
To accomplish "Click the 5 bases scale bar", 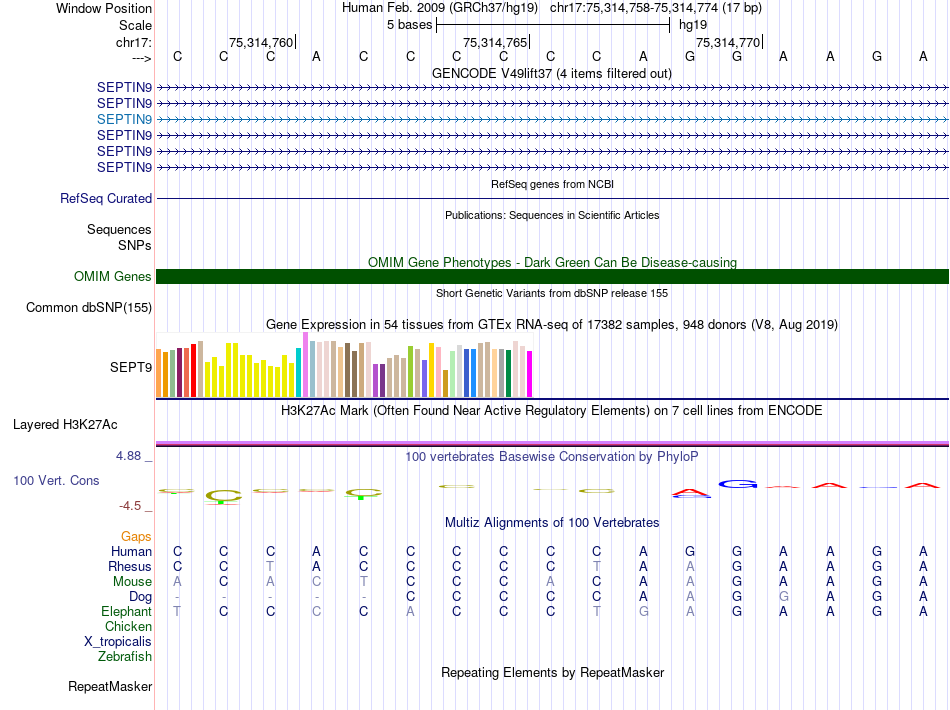I will tap(552, 24).
